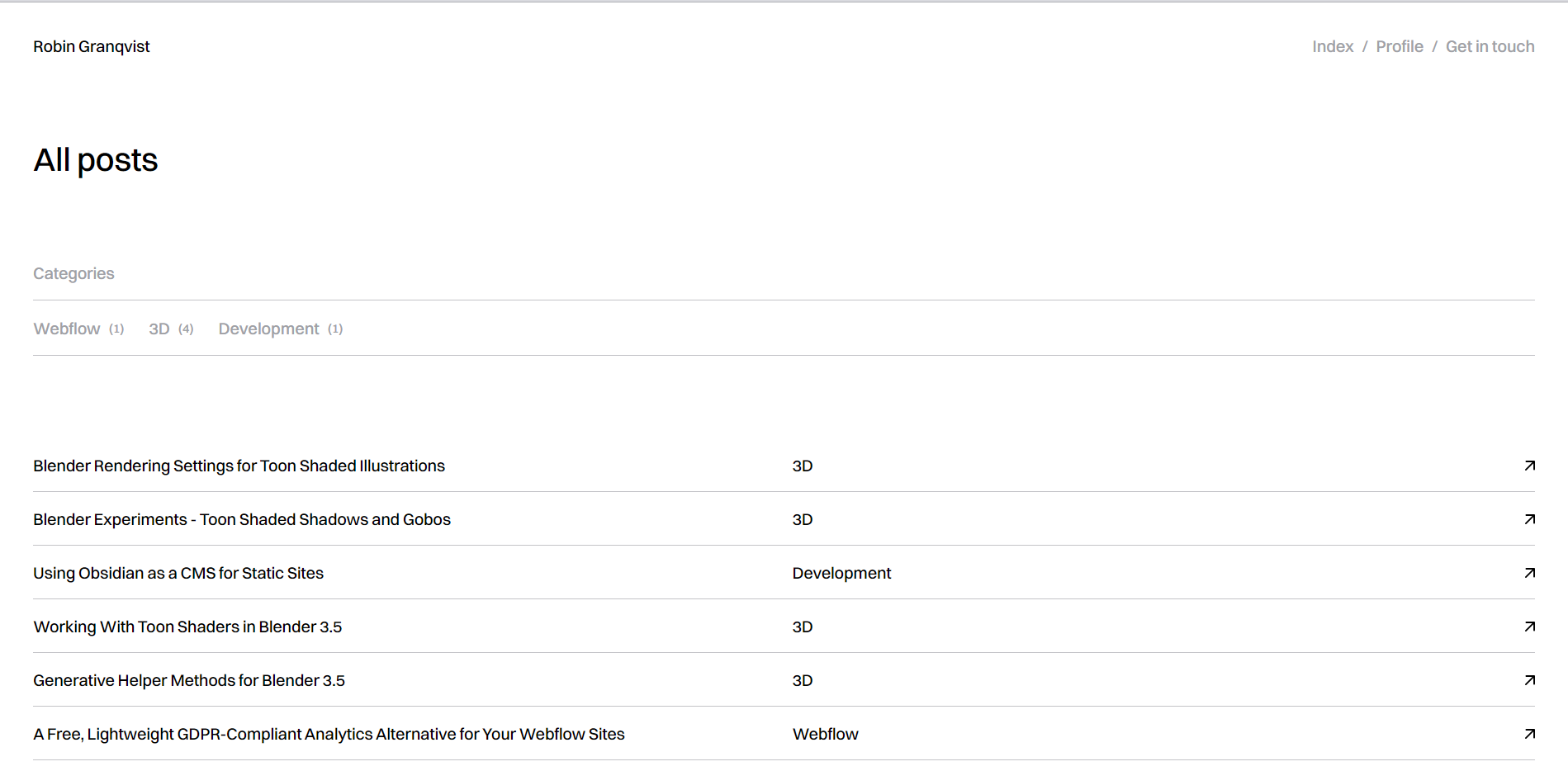Image resolution: width=1568 pixels, height=771 pixels.
Task: Open the Index navigation item
Action: (x=1332, y=46)
